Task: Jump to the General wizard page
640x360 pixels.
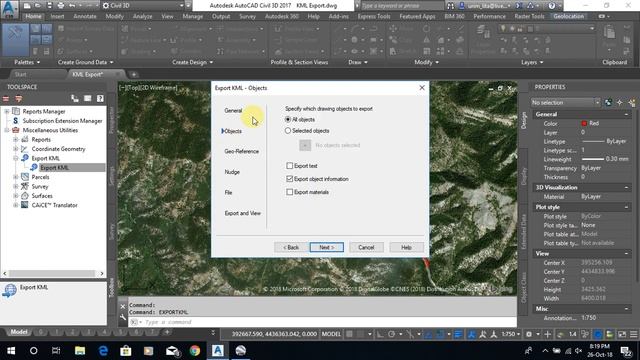Action: click(233, 111)
